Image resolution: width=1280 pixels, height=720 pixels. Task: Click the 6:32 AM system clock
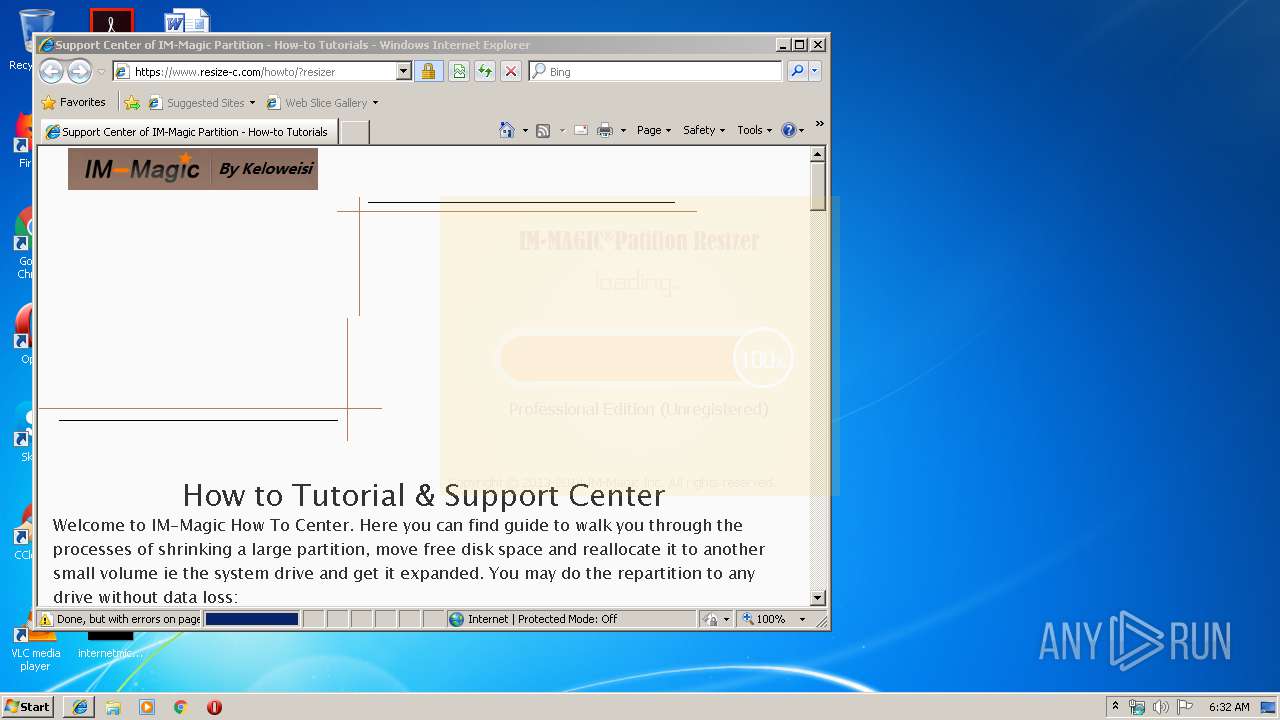click(1229, 707)
